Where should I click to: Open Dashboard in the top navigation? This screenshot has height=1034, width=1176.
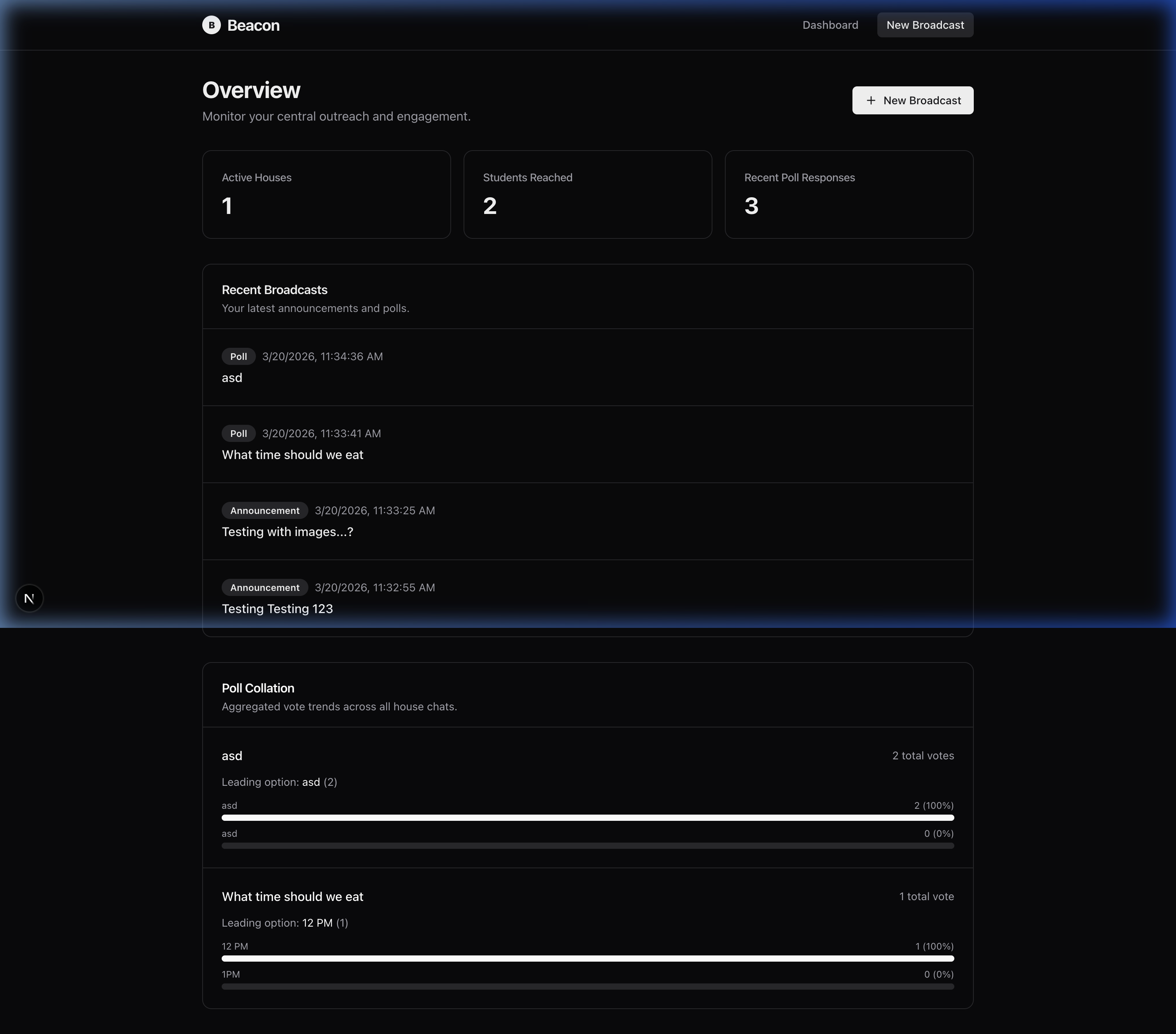pos(829,25)
